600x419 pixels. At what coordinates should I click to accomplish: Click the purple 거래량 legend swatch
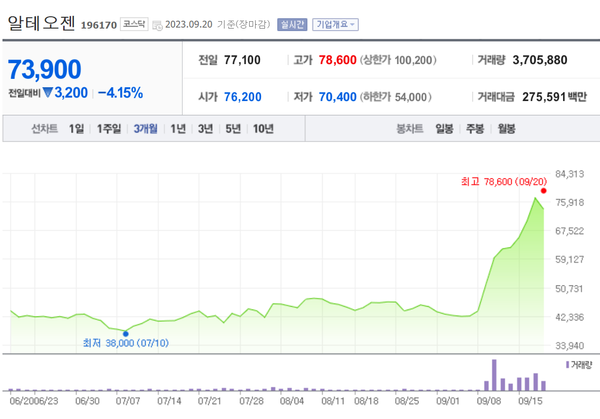click(568, 365)
